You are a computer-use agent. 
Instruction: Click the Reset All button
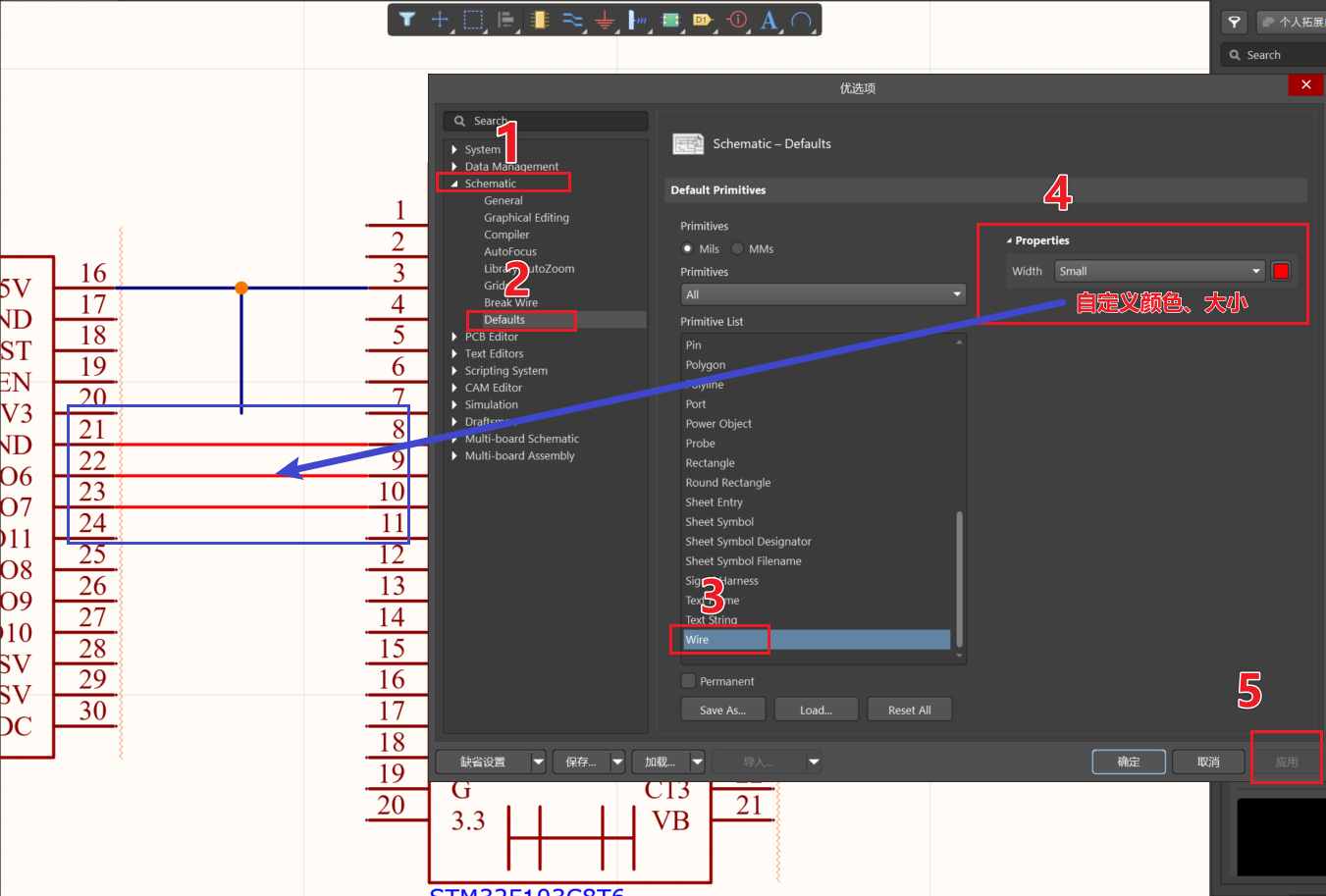909,709
